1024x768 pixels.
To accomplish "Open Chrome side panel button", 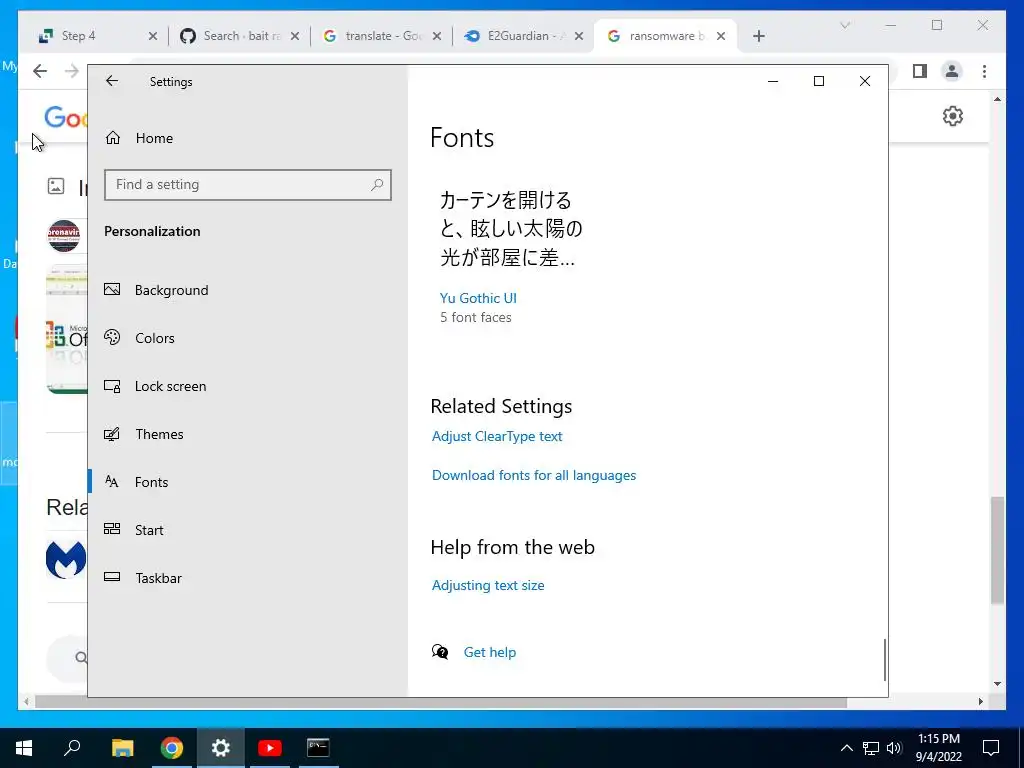I will (x=920, y=71).
